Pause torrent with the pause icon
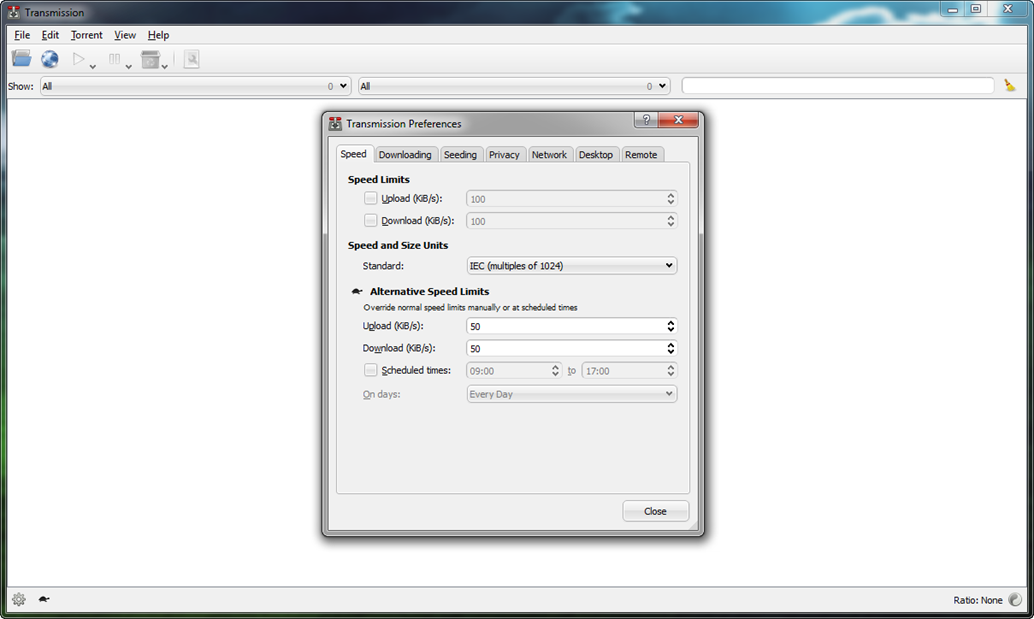This screenshot has width=1034, height=619. coord(115,59)
